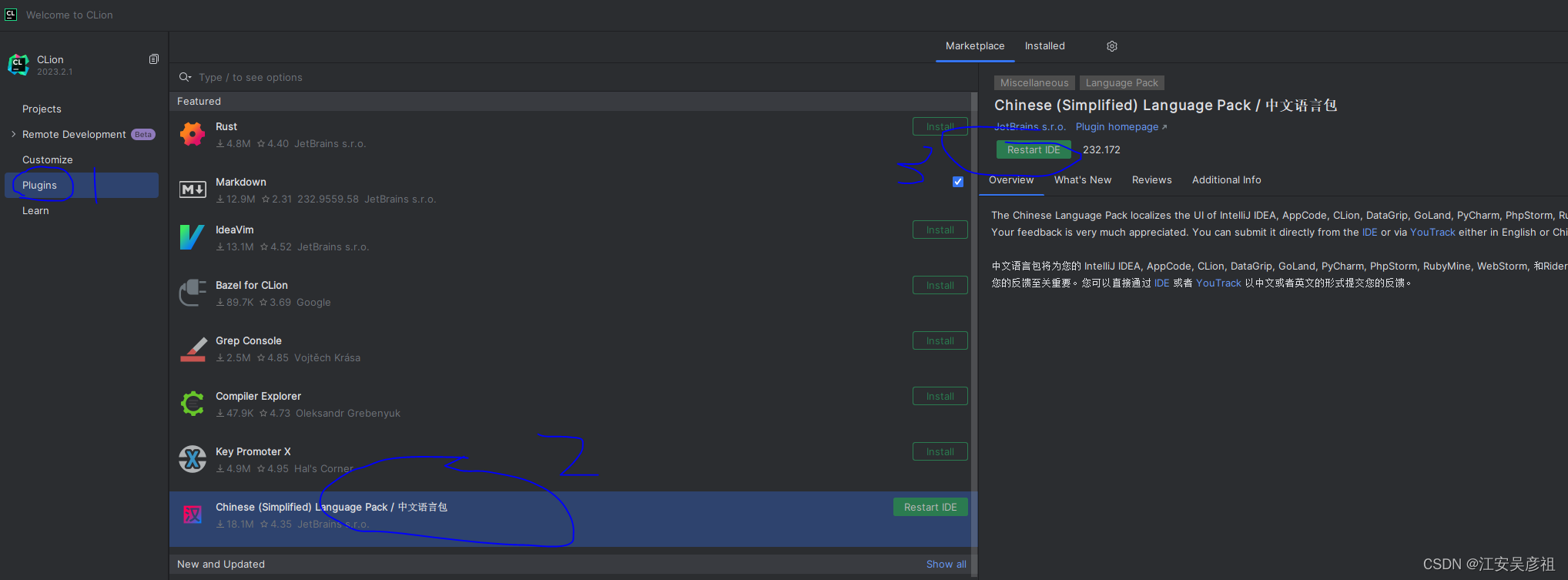
Task: Click the Beta badge beside Remote Development
Action: point(143,134)
